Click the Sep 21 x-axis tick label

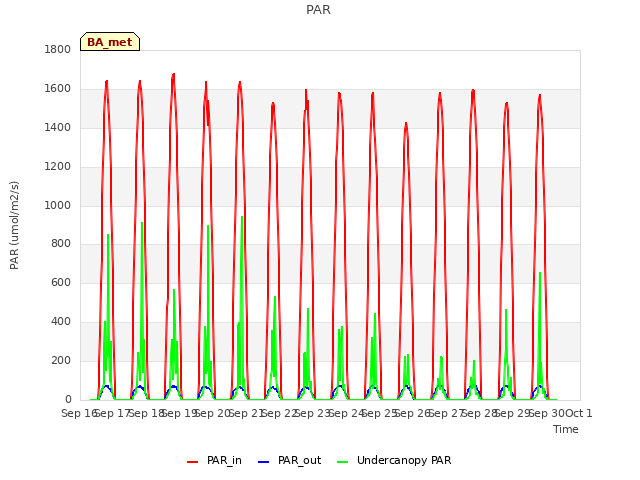point(246,413)
